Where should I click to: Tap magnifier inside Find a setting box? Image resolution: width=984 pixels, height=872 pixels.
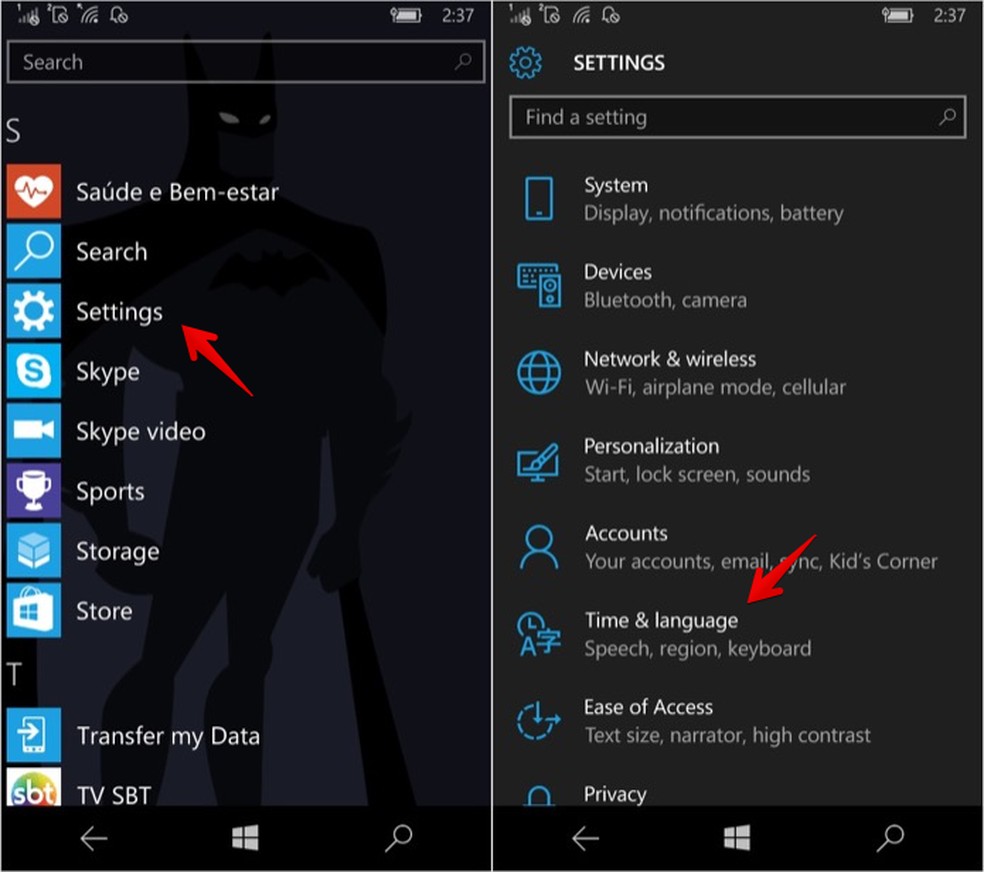(947, 116)
